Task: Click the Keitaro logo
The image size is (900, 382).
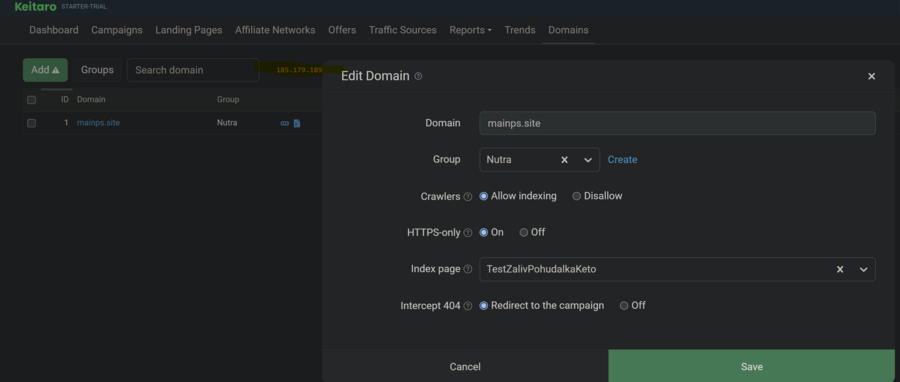Action: click(36, 6)
